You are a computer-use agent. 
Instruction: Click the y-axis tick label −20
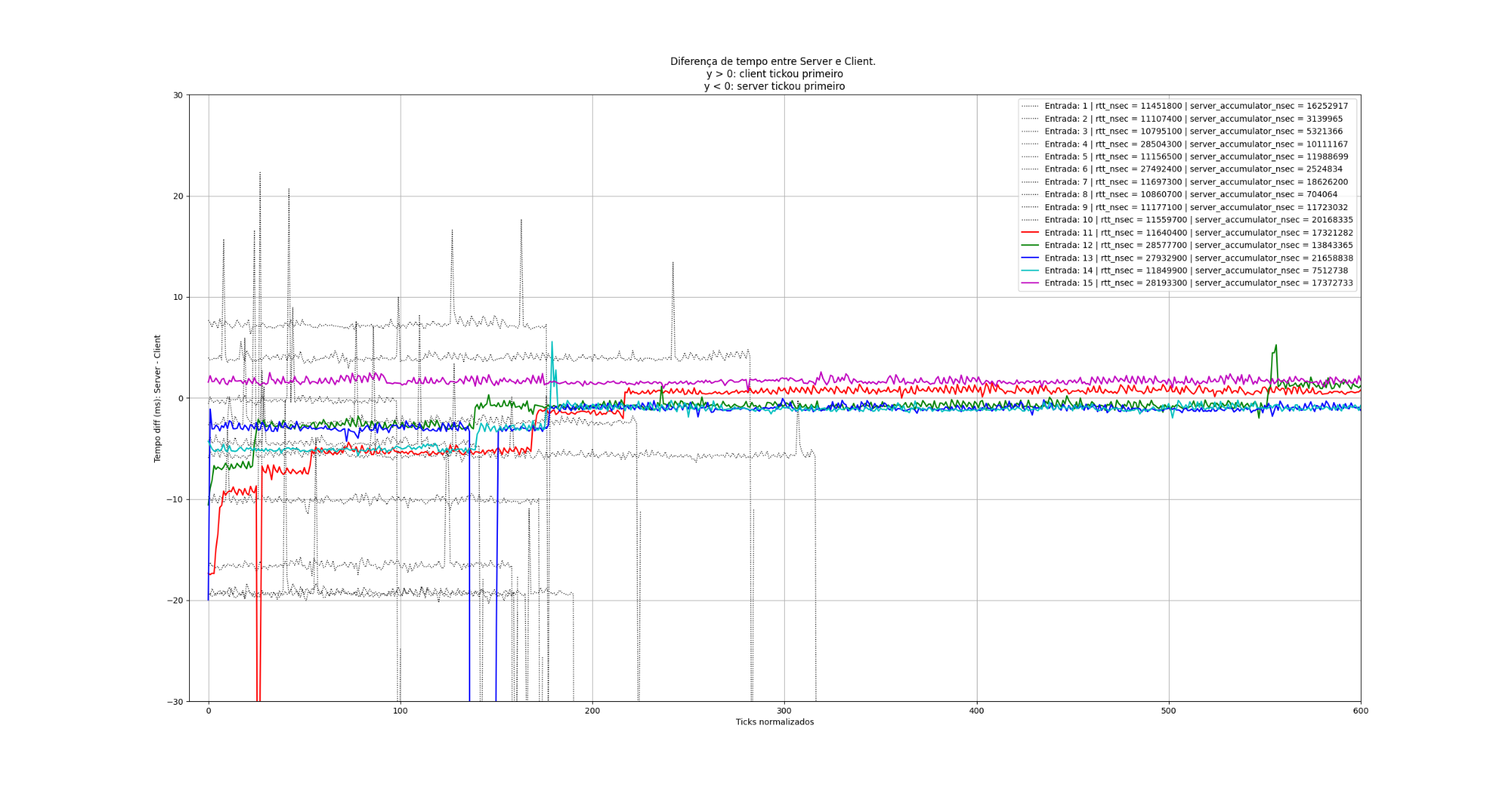(174, 600)
